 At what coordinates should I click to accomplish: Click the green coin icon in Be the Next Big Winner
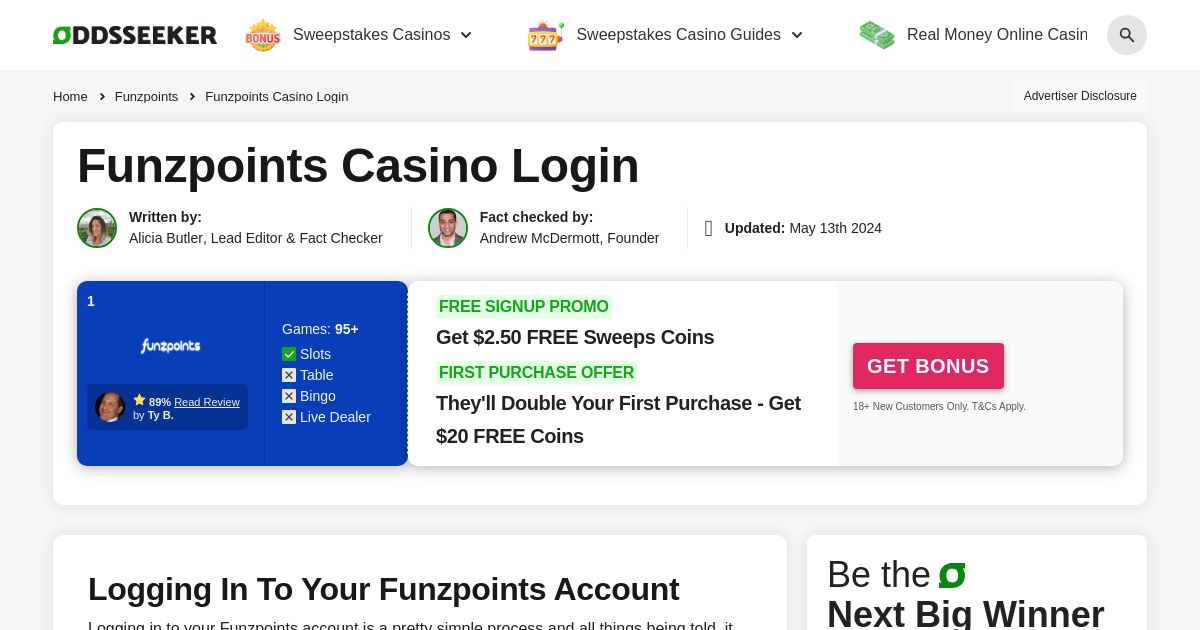click(951, 575)
